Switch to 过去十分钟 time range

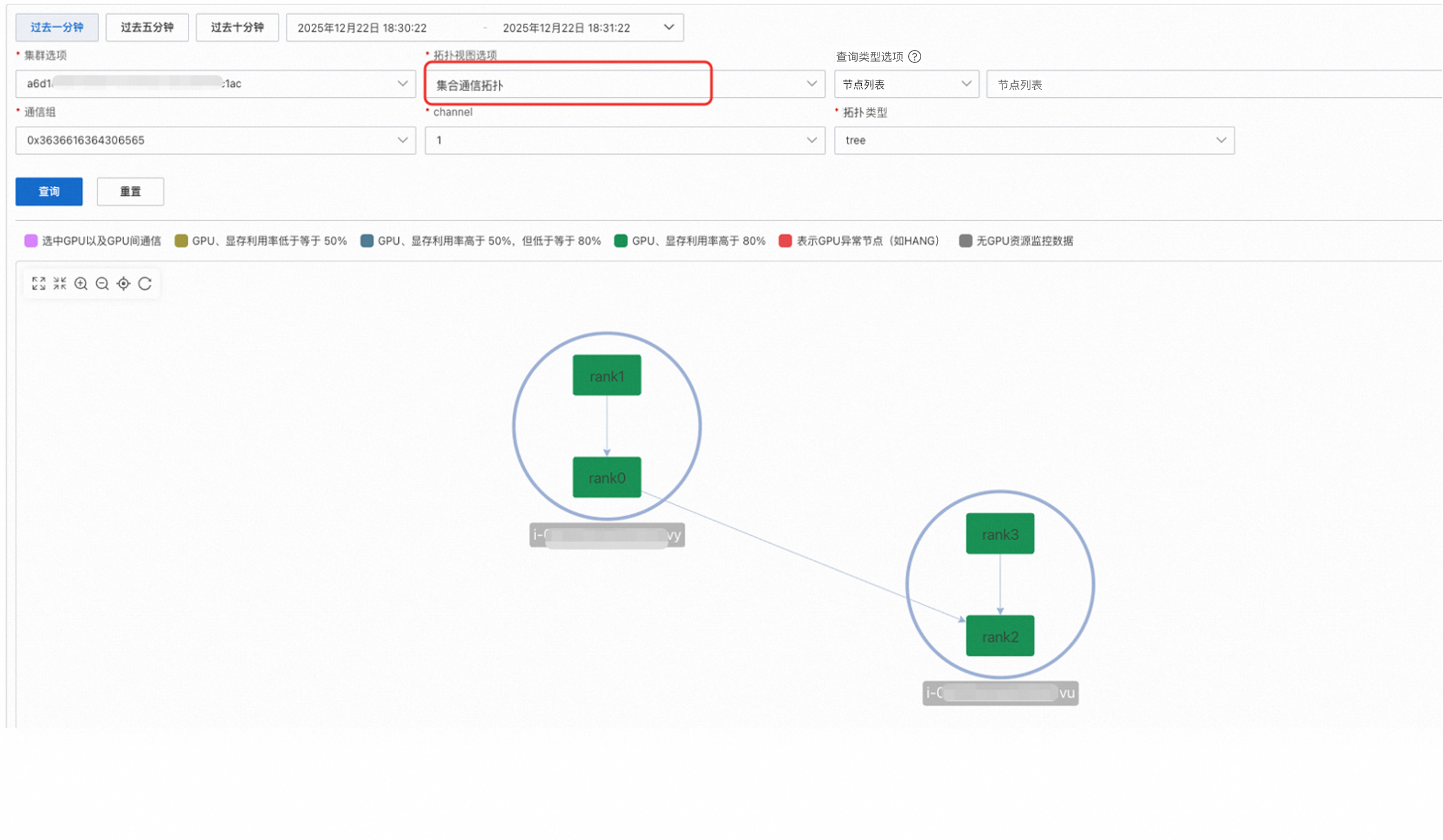click(237, 27)
